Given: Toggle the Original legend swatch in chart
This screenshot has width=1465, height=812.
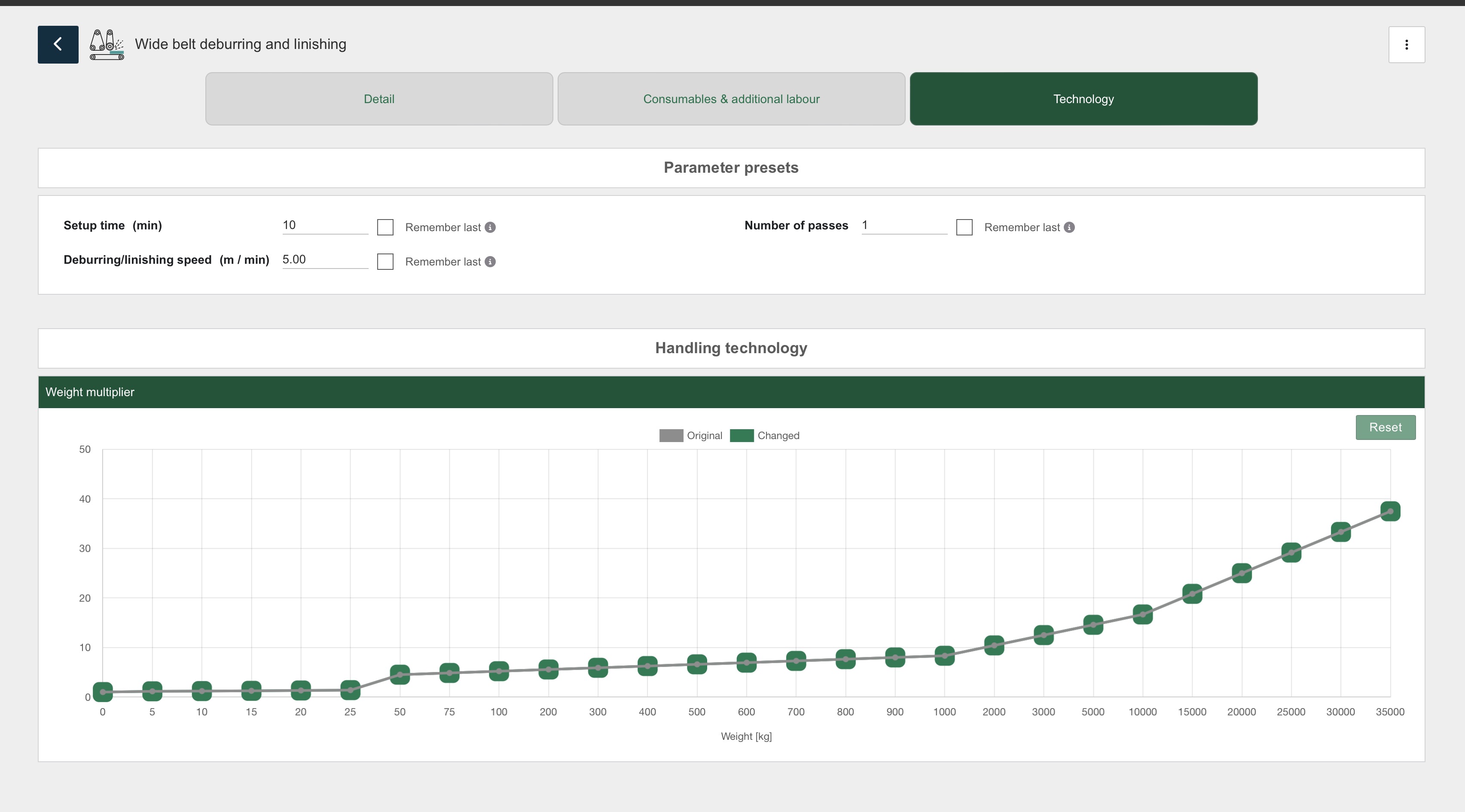Looking at the screenshot, I should point(671,436).
